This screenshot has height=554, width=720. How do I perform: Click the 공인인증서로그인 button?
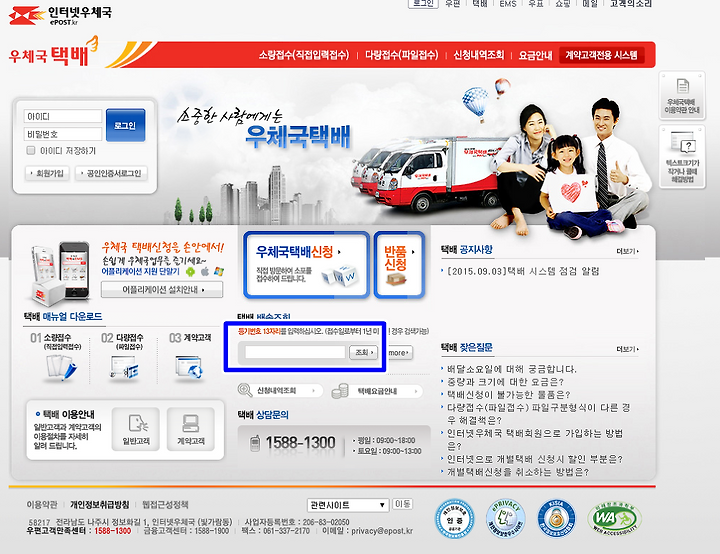pyautogui.click(x=111, y=173)
